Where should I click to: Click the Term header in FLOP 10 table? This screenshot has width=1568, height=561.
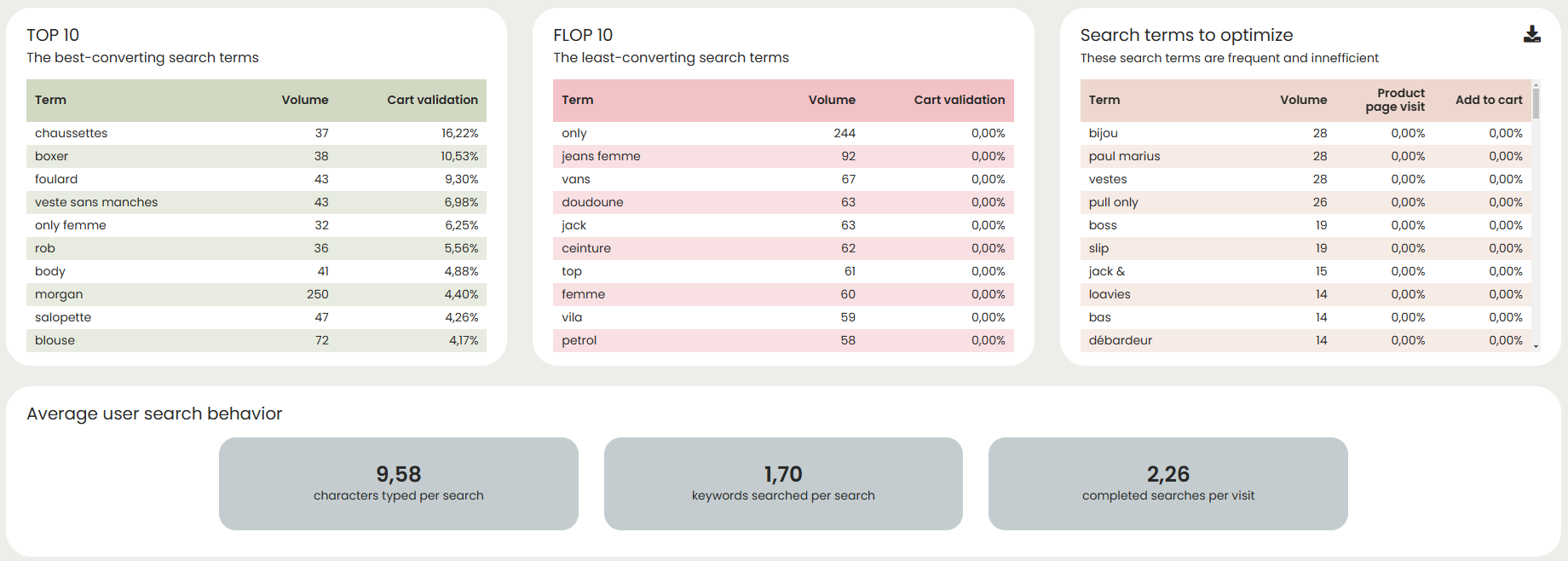577,100
